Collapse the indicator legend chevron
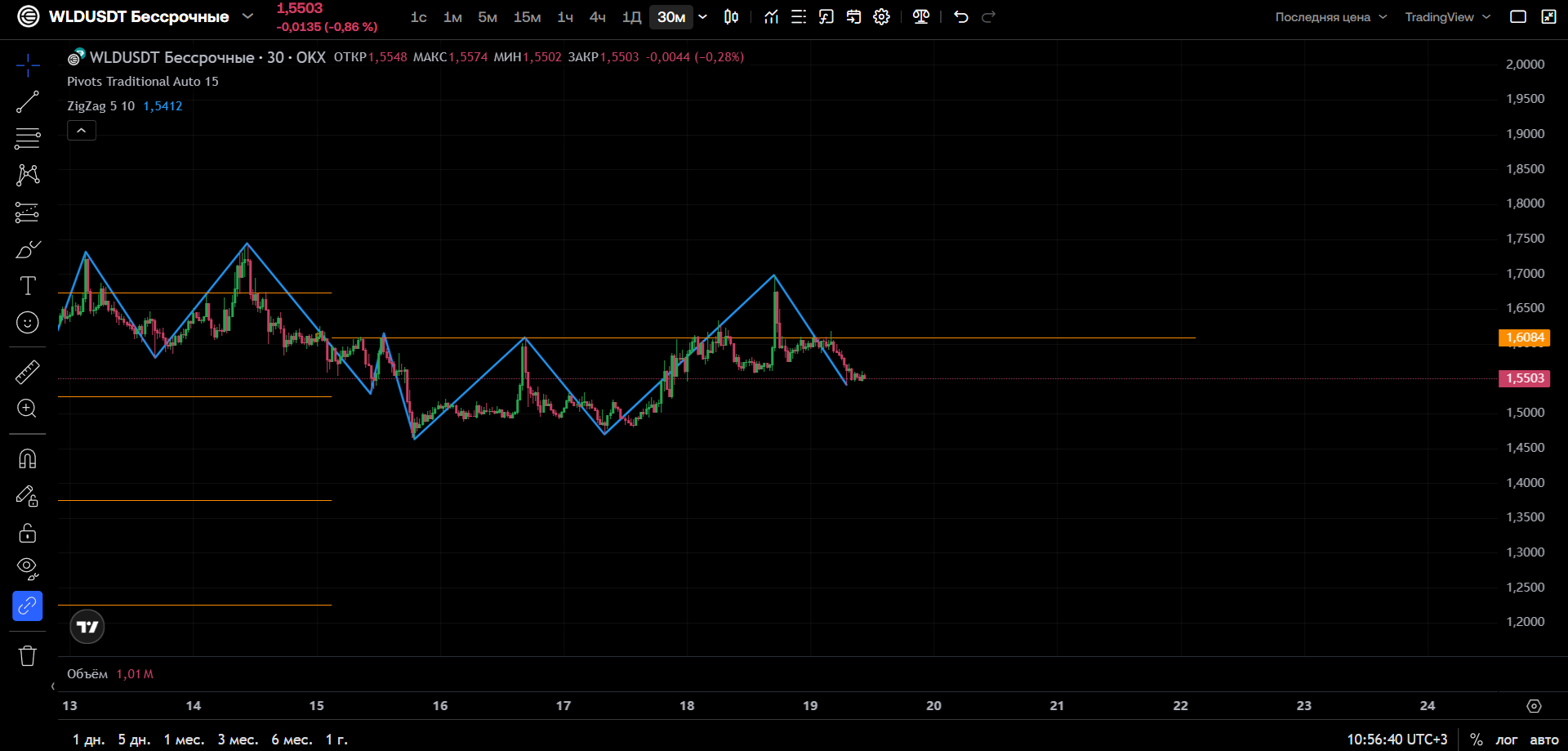 point(82,131)
